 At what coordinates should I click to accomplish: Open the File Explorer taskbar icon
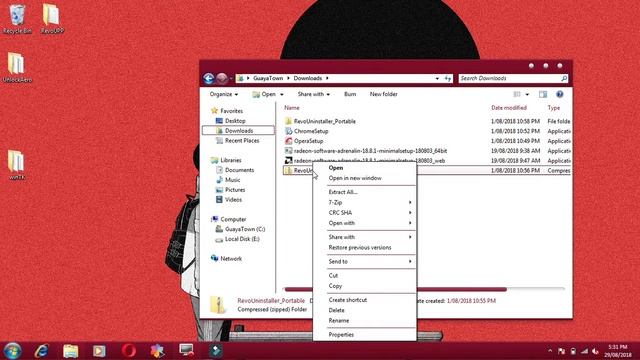[71, 351]
